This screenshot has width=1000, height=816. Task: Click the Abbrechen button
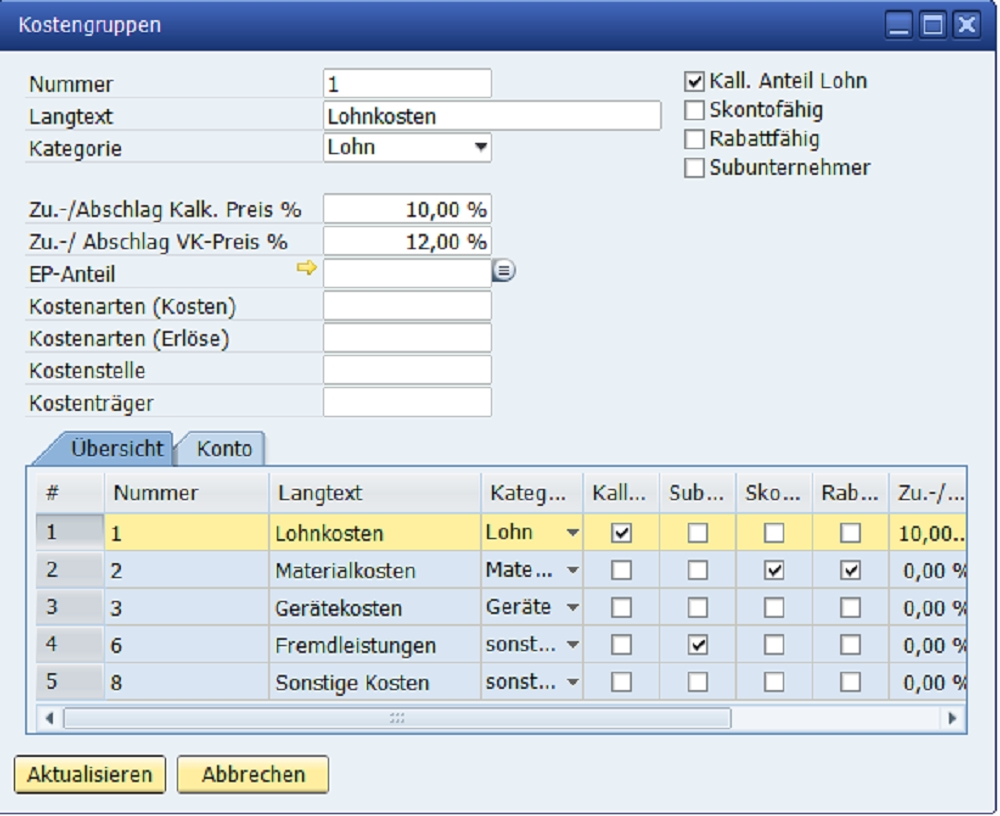(x=253, y=774)
